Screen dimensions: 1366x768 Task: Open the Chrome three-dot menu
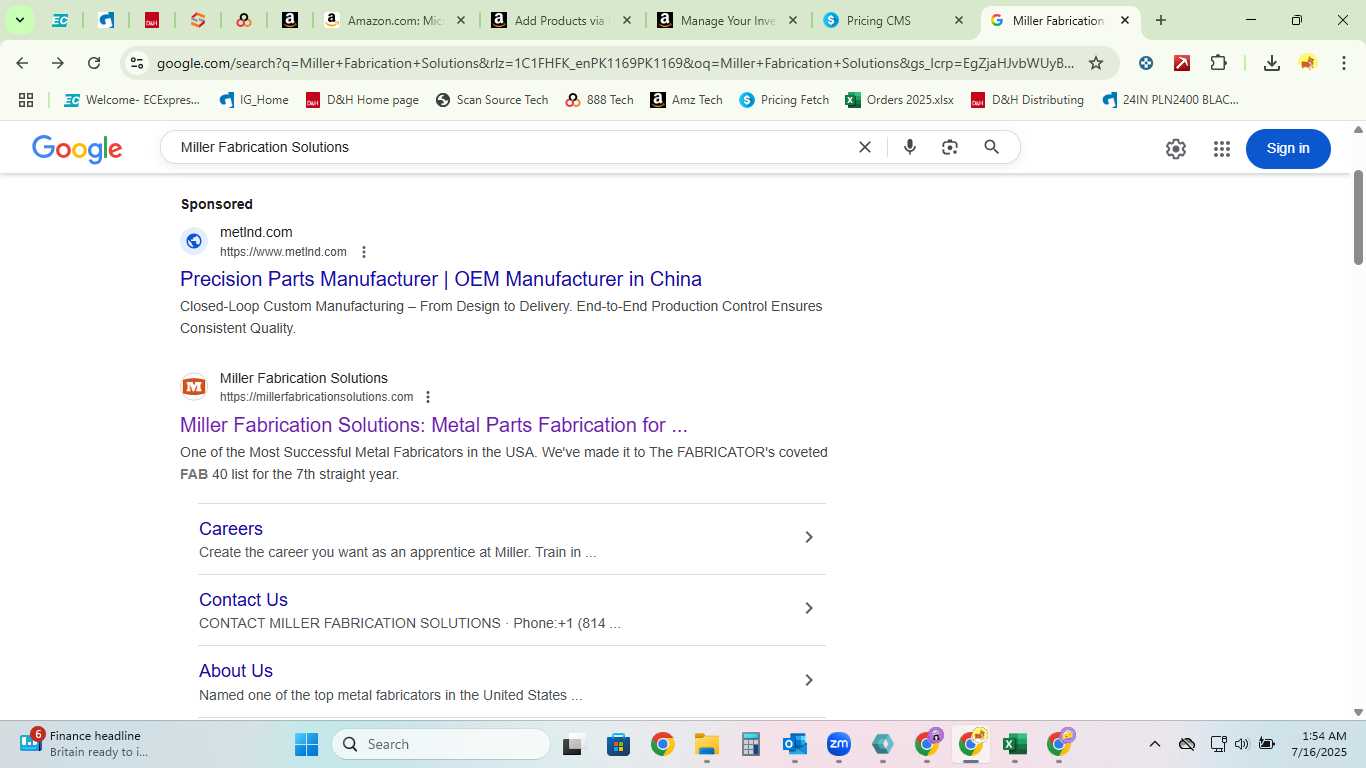1344,63
